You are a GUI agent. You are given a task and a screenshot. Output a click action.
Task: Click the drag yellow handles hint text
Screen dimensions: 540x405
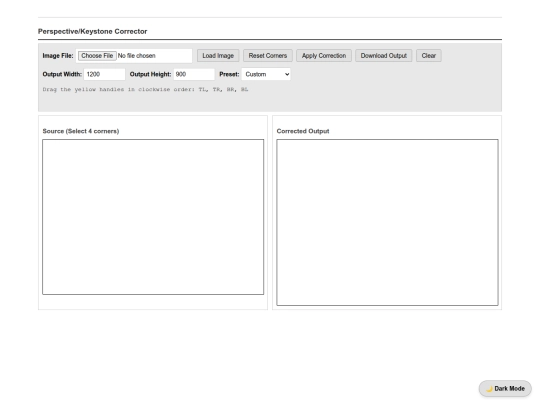[145, 90]
